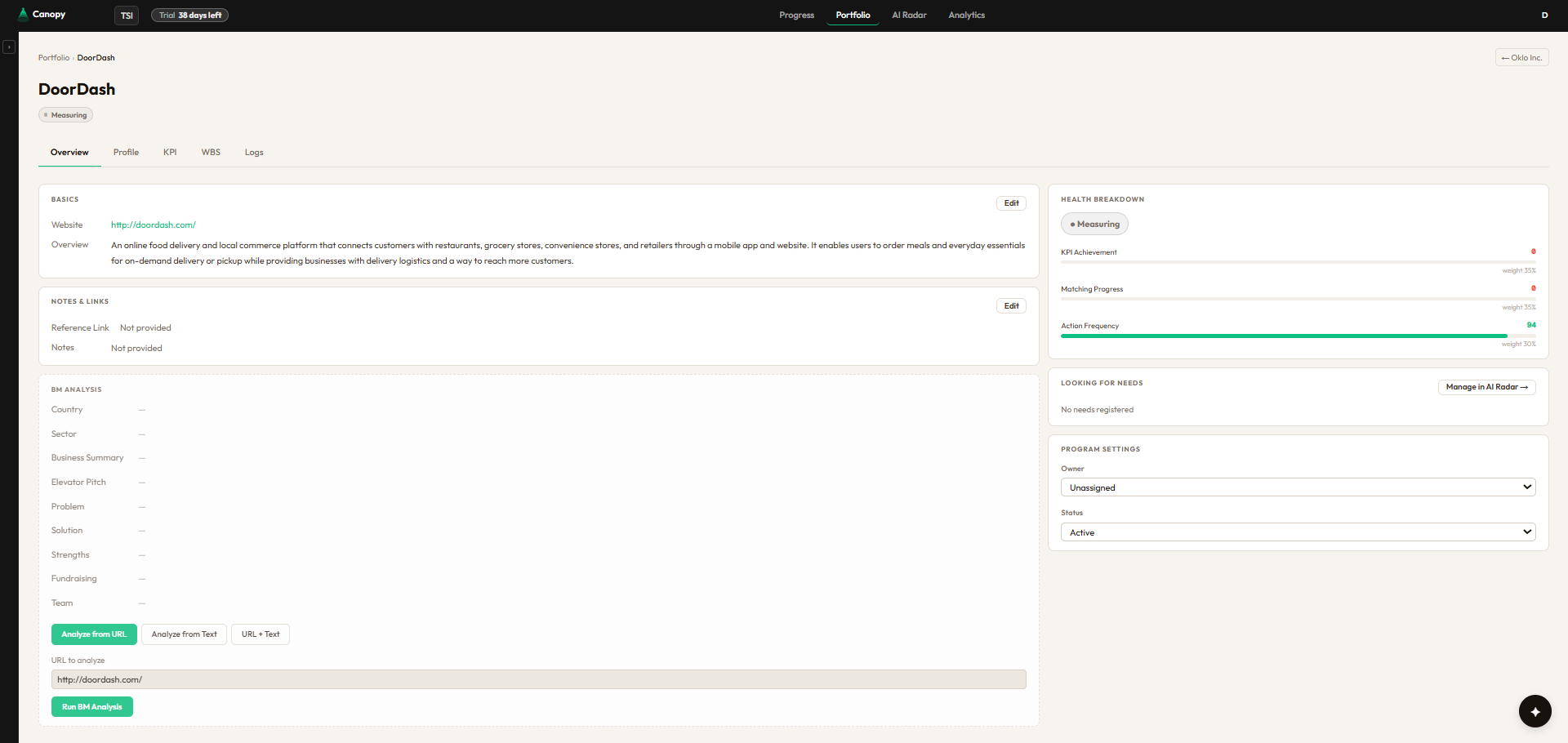The width and height of the screenshot is (1568, 743).
Task: Focus the URL to analyze field
Action: click(x=539, y=679)
